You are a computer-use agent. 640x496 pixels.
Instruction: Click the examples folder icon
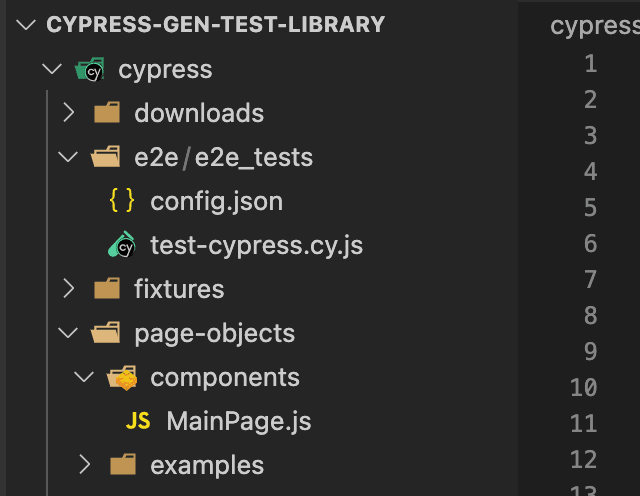(x=123, y=464)
